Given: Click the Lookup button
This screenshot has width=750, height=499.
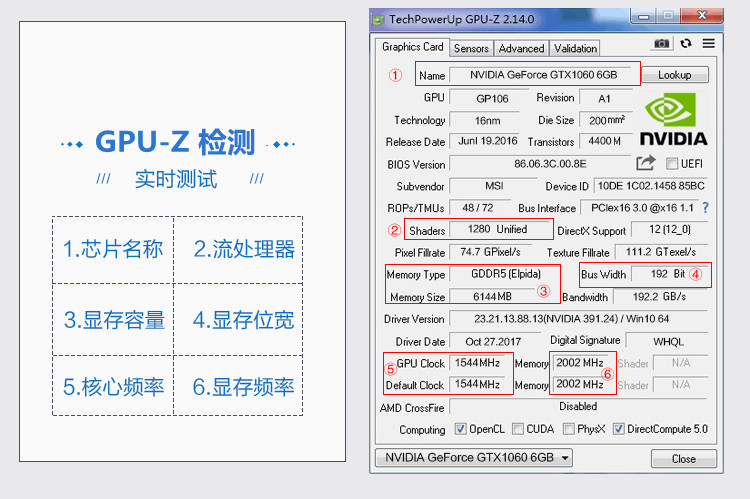Looking at the screenshot, I should click(674, 75).
